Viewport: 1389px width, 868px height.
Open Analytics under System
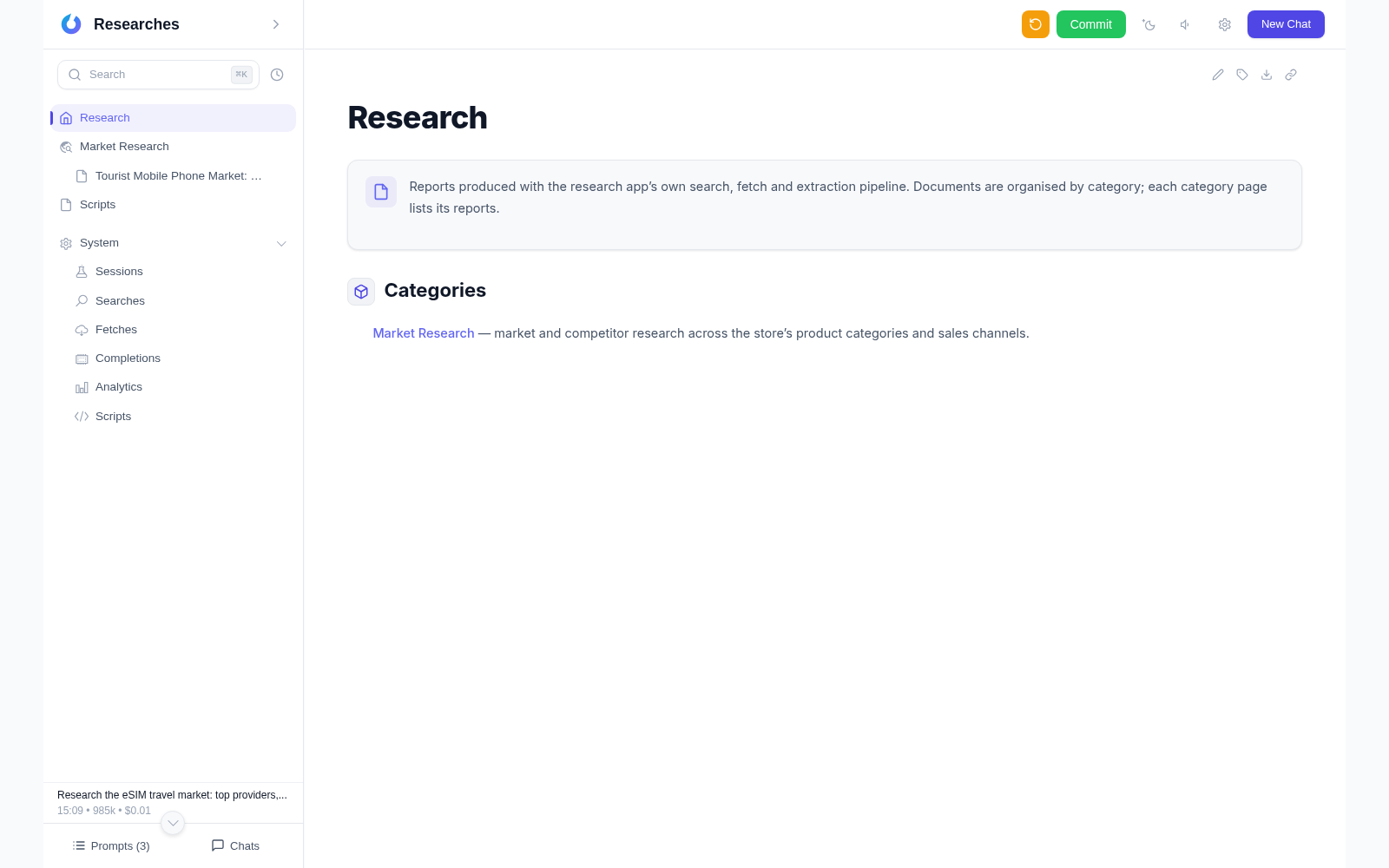click(x=173, y=387)
